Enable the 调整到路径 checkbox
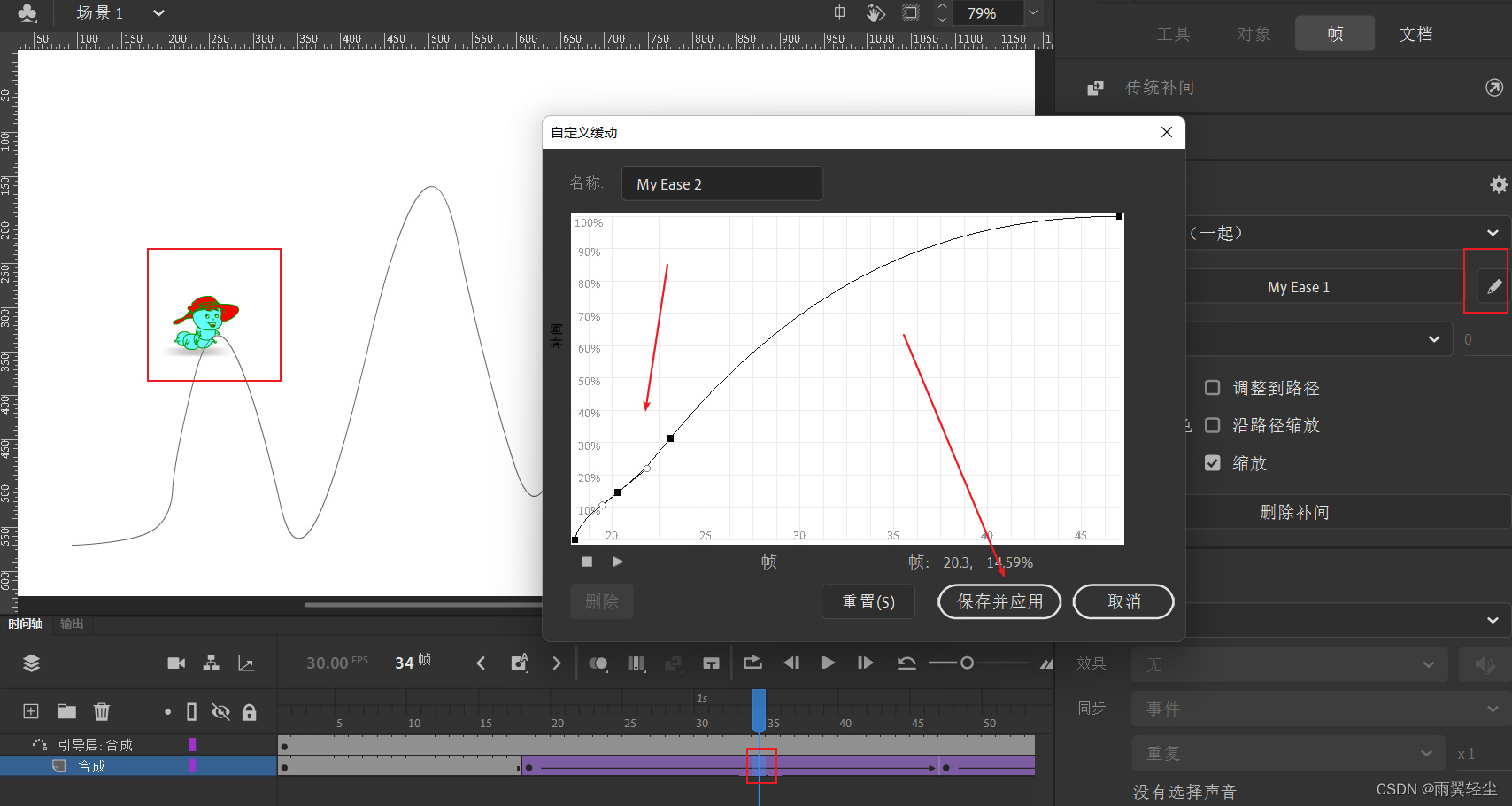The width and height of the screenshot is (1512, 806). (x=1213, y=388)
